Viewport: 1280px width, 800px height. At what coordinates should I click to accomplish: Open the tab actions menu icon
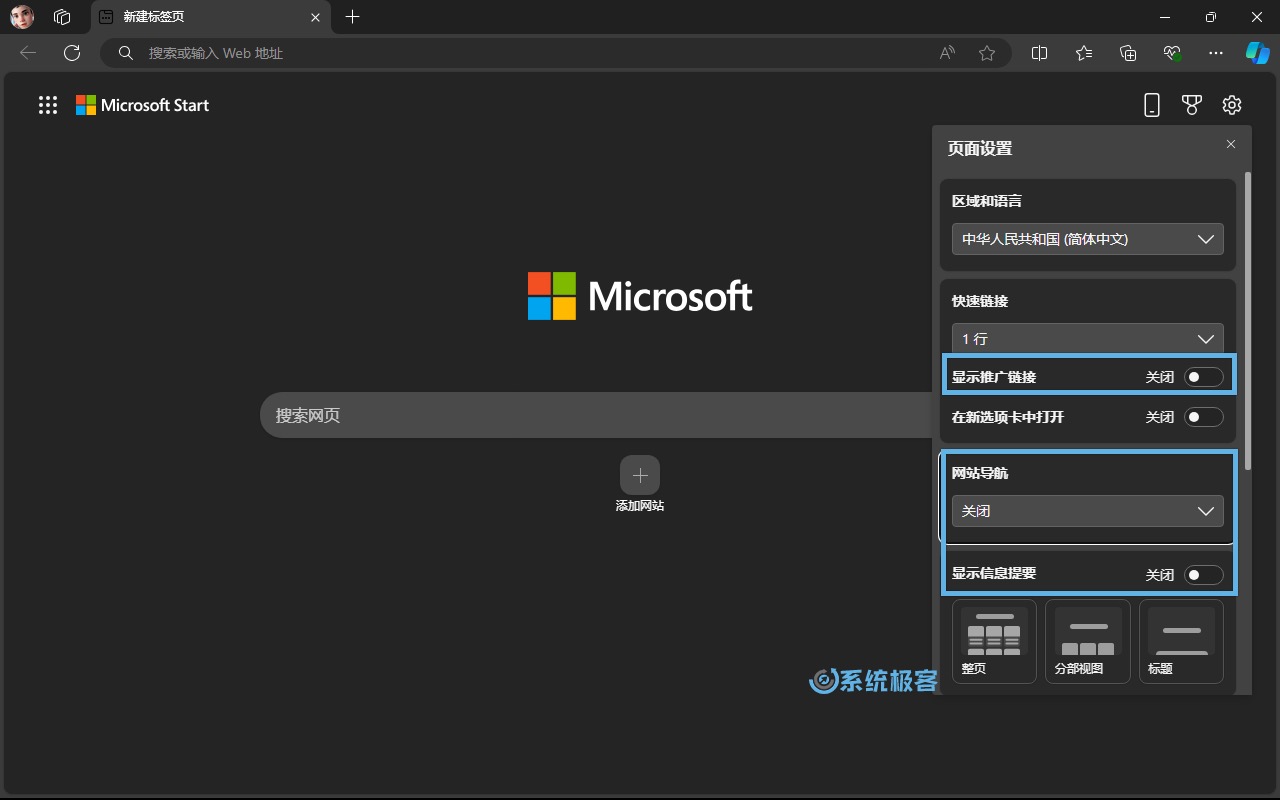coord(62,17)
